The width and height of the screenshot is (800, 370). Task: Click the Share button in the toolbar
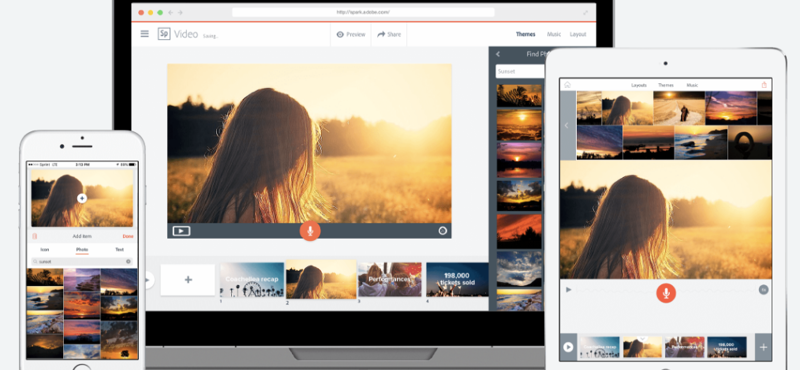389,34
